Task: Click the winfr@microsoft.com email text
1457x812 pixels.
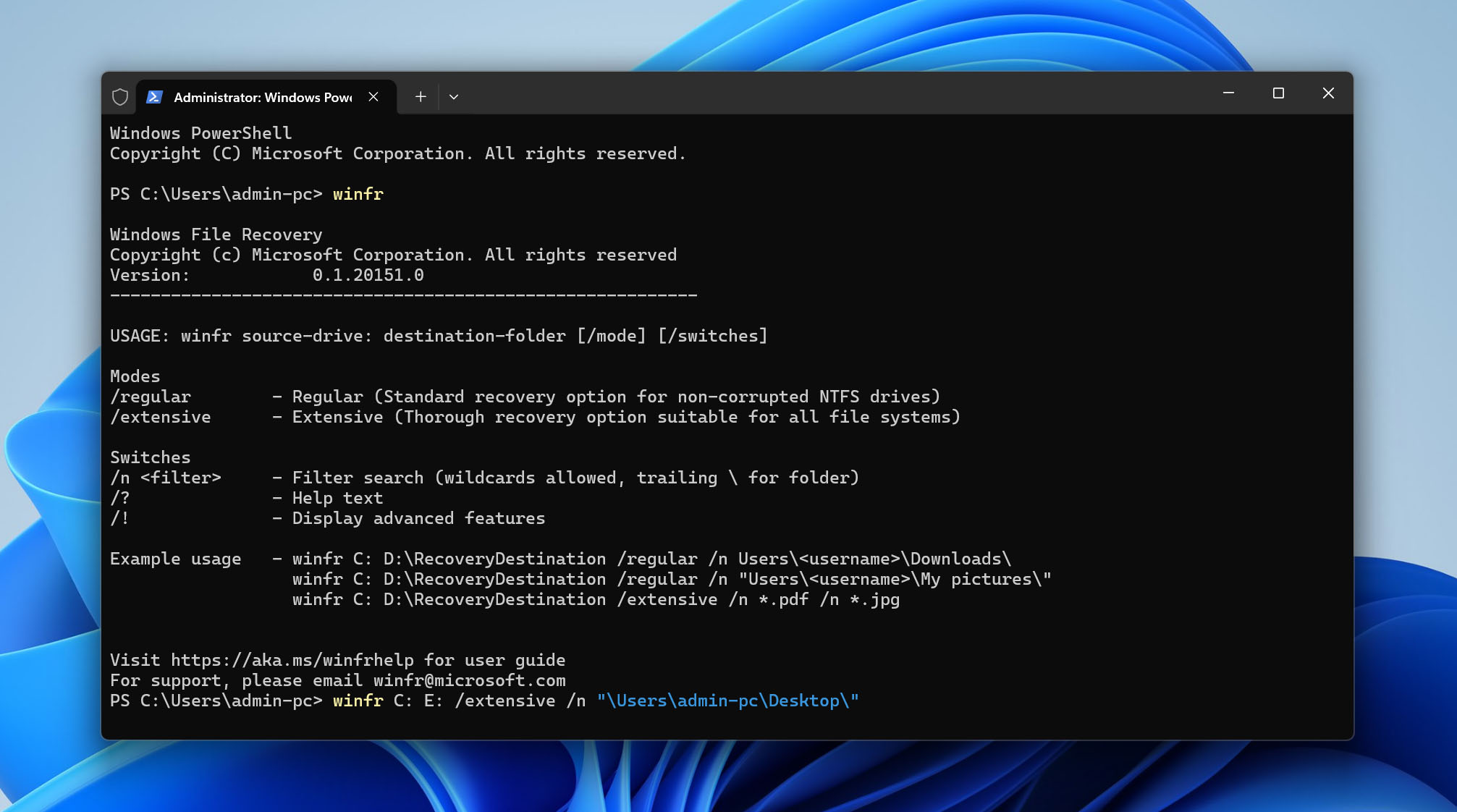Action: click(x=470, y=680)
